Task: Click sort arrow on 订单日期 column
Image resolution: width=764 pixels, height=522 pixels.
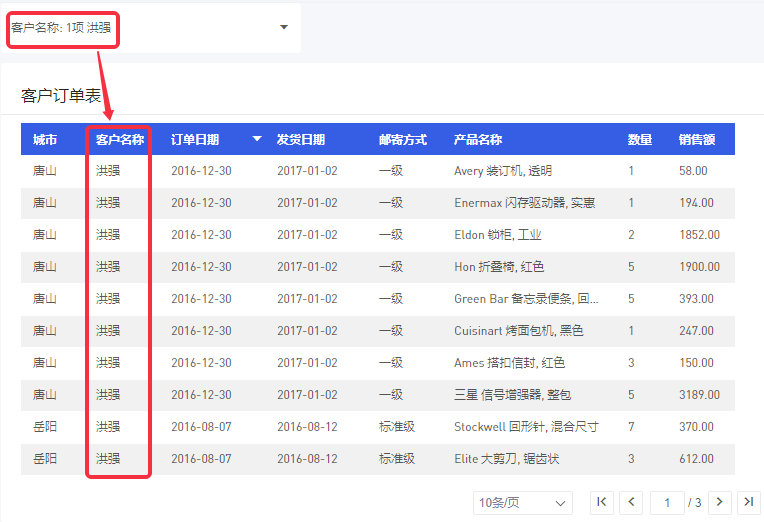Action: (257, 139)
